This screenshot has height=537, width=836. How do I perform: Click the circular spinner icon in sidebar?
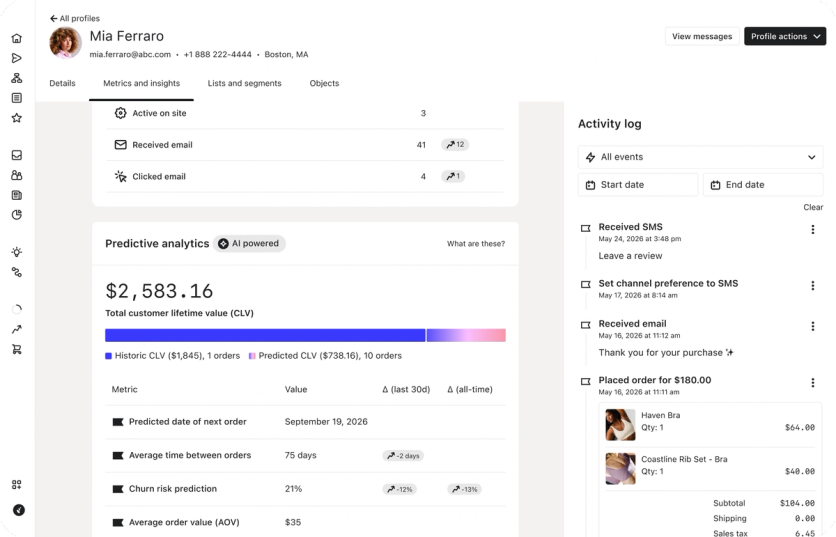point(17,309)
